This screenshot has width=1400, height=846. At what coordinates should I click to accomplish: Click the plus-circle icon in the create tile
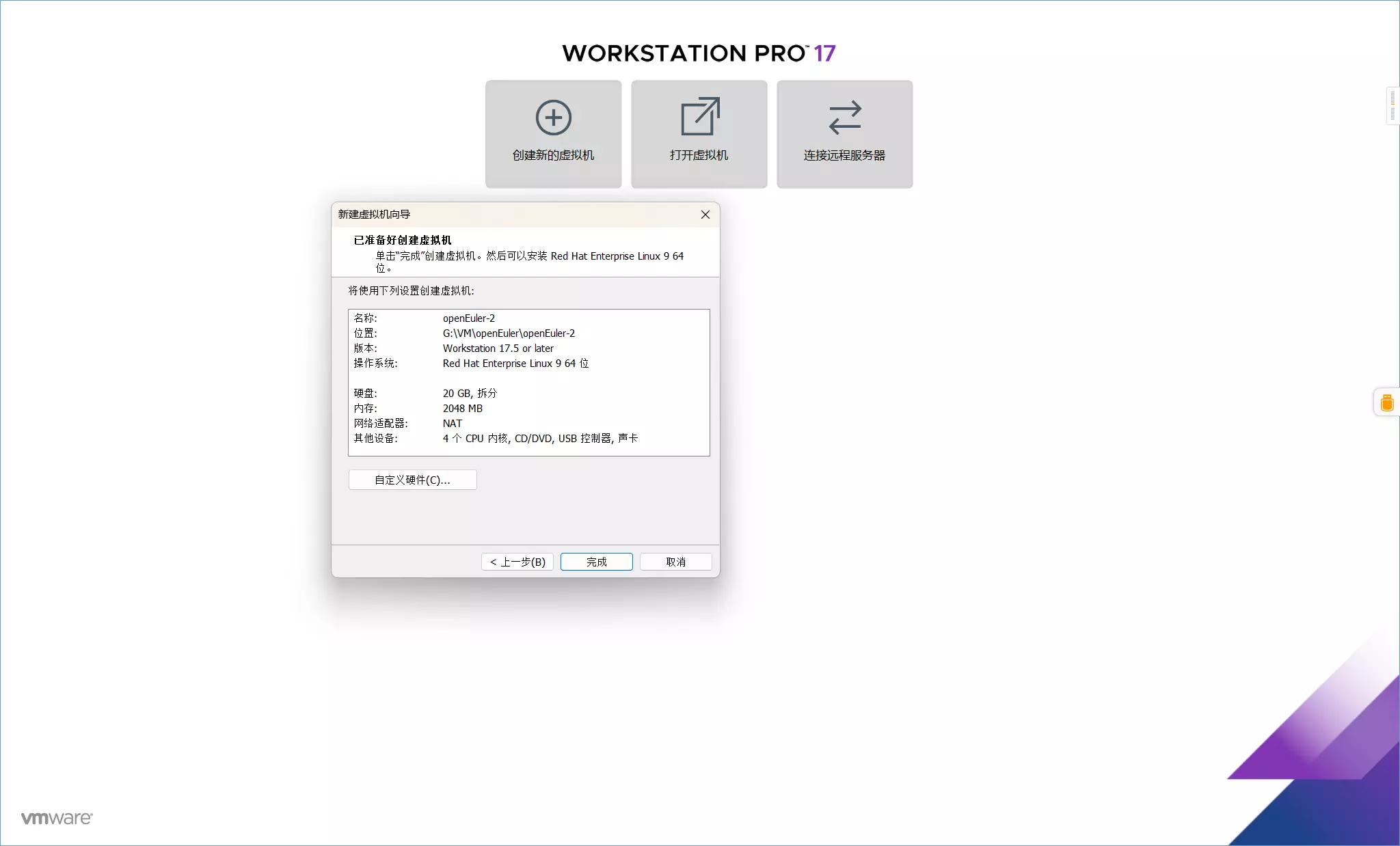(x=552, y=117)
